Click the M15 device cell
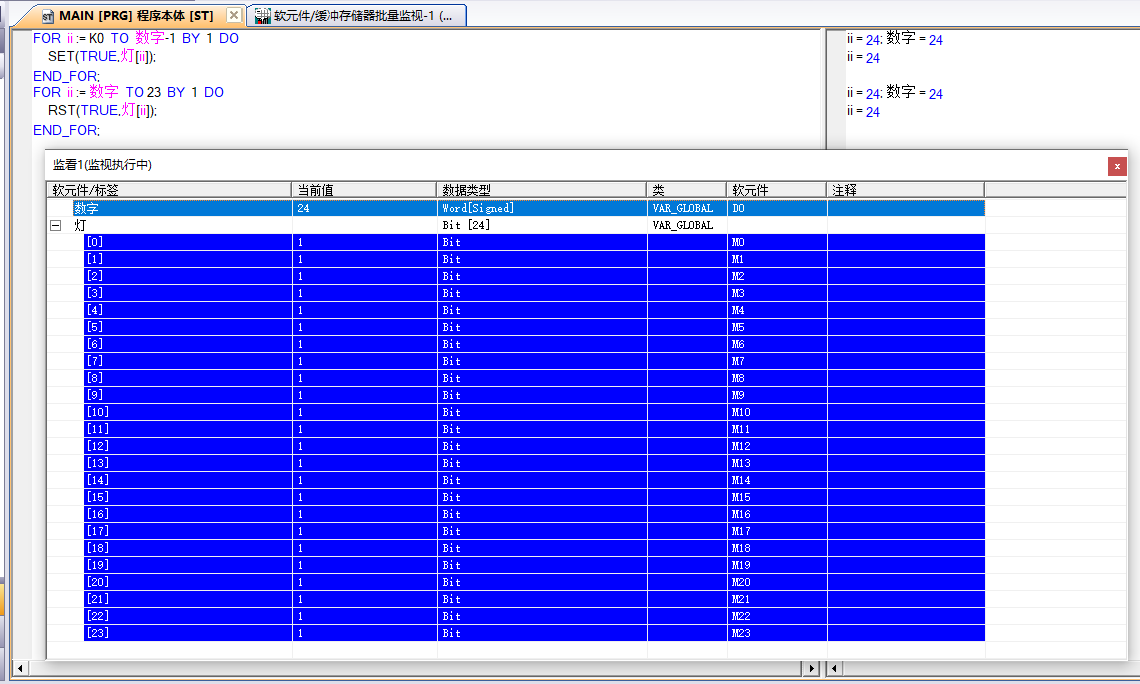 [776, 497]
